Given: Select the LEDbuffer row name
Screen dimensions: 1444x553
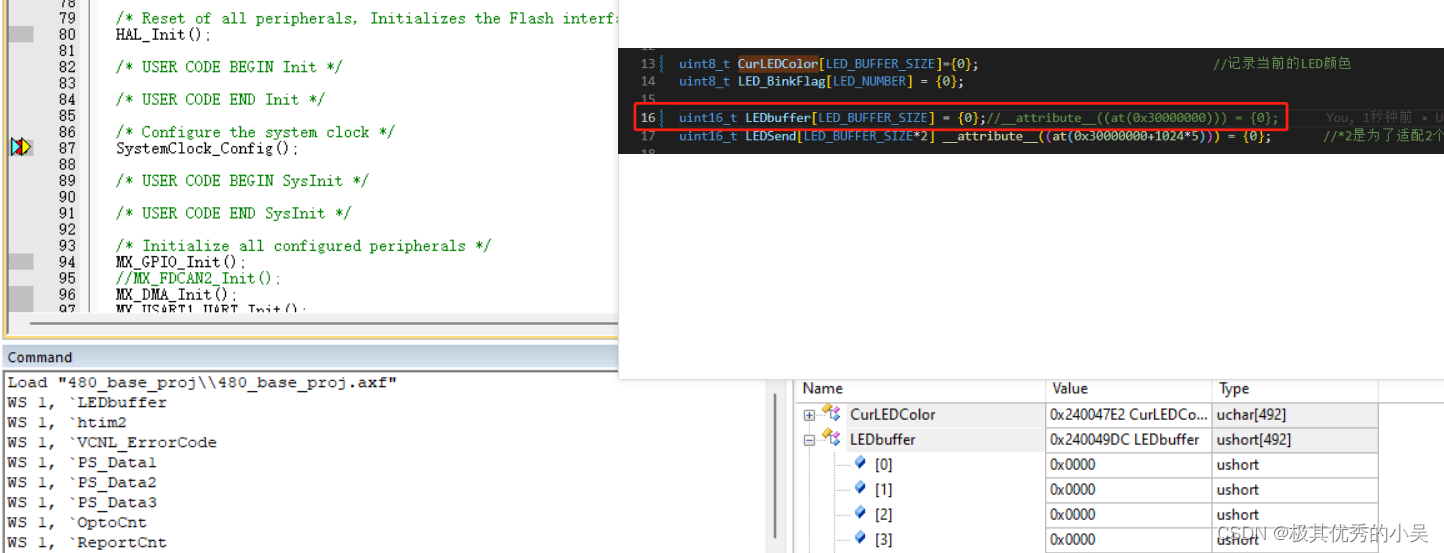Looking at the screenshot, I should tap(882, 439).
